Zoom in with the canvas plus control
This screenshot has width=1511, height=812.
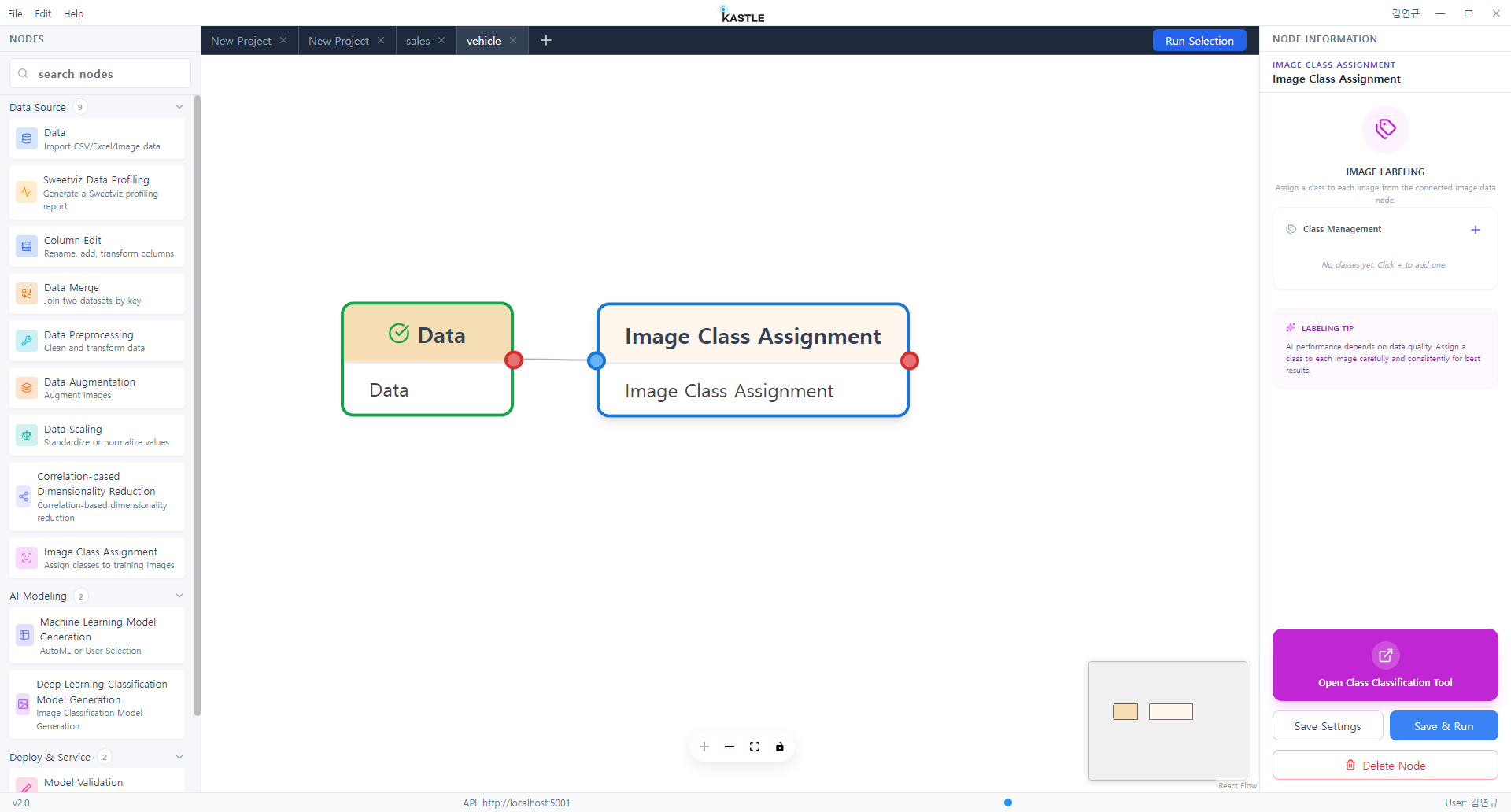click(704, 747)
